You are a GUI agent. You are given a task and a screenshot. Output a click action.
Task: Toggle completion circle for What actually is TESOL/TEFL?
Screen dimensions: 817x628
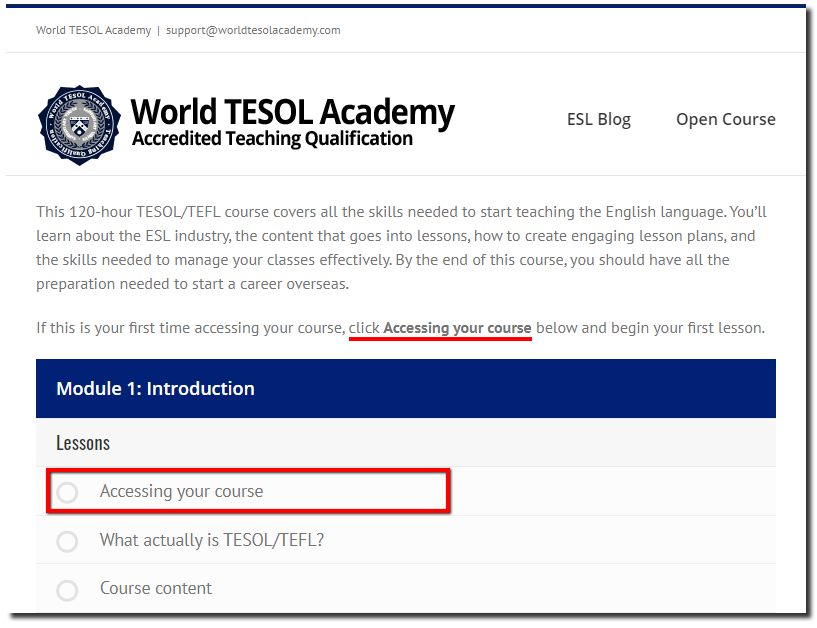67,541
